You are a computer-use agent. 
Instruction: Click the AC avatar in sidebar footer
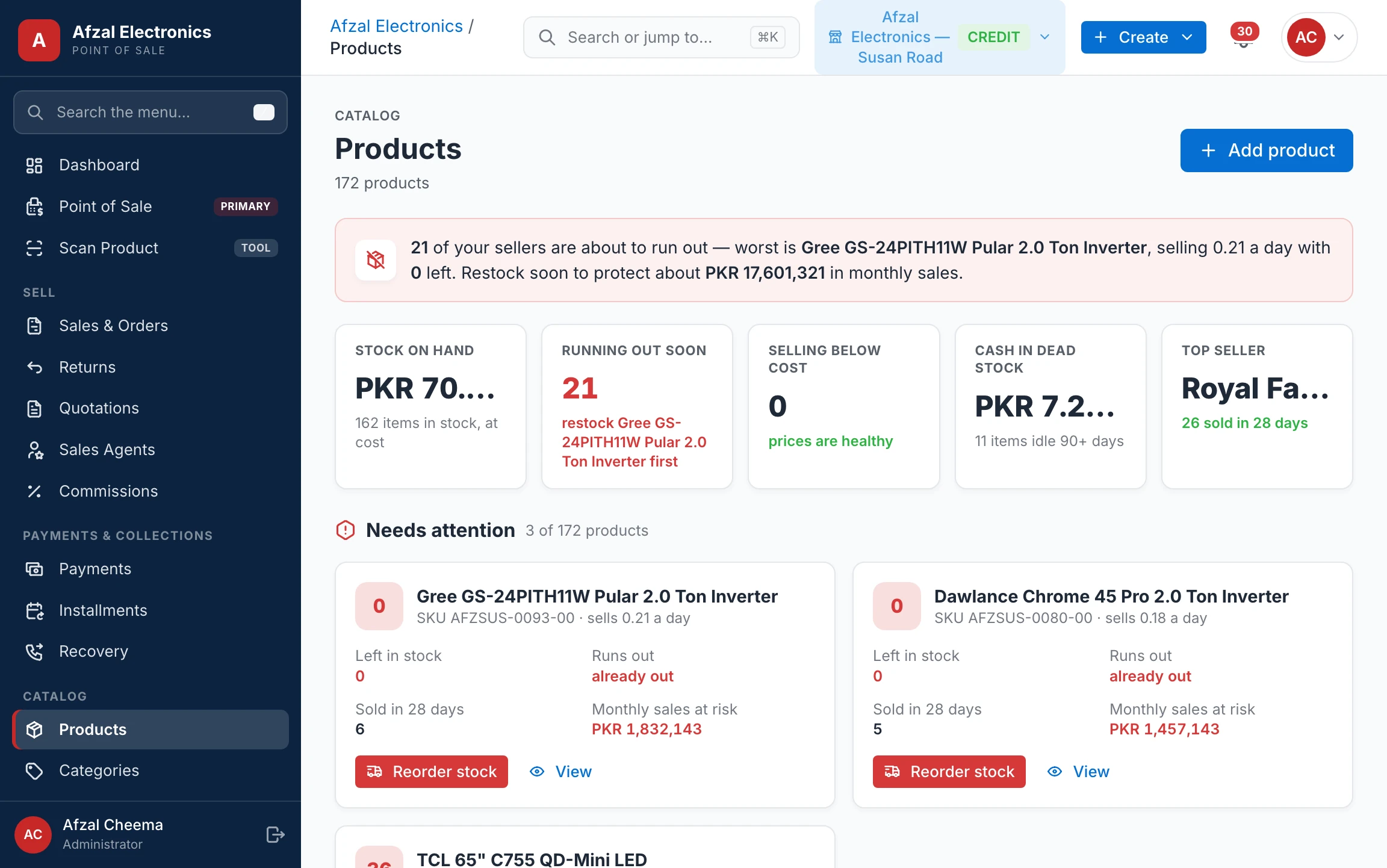tap(33, 834)
